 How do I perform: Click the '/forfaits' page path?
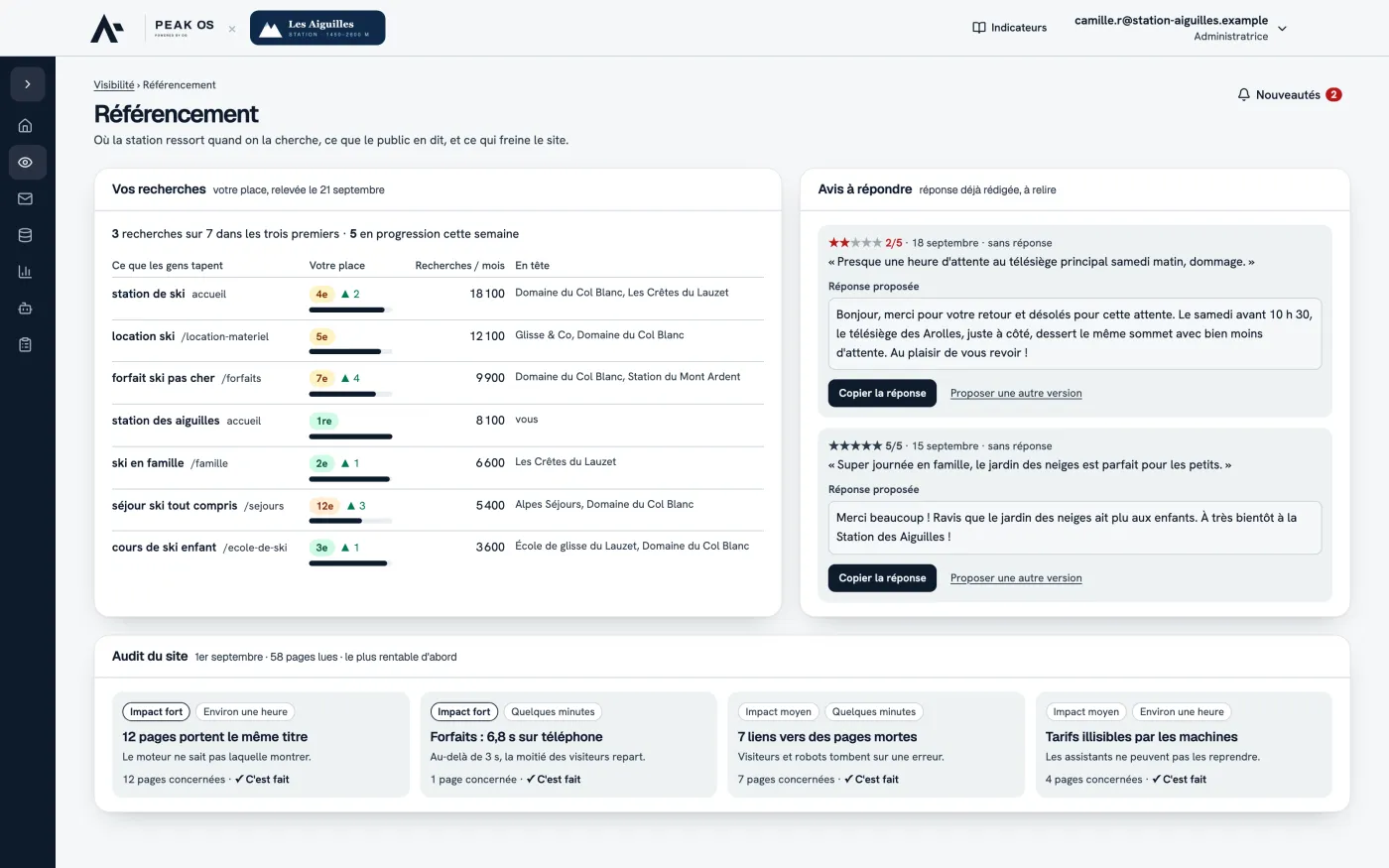click(241, 379)
